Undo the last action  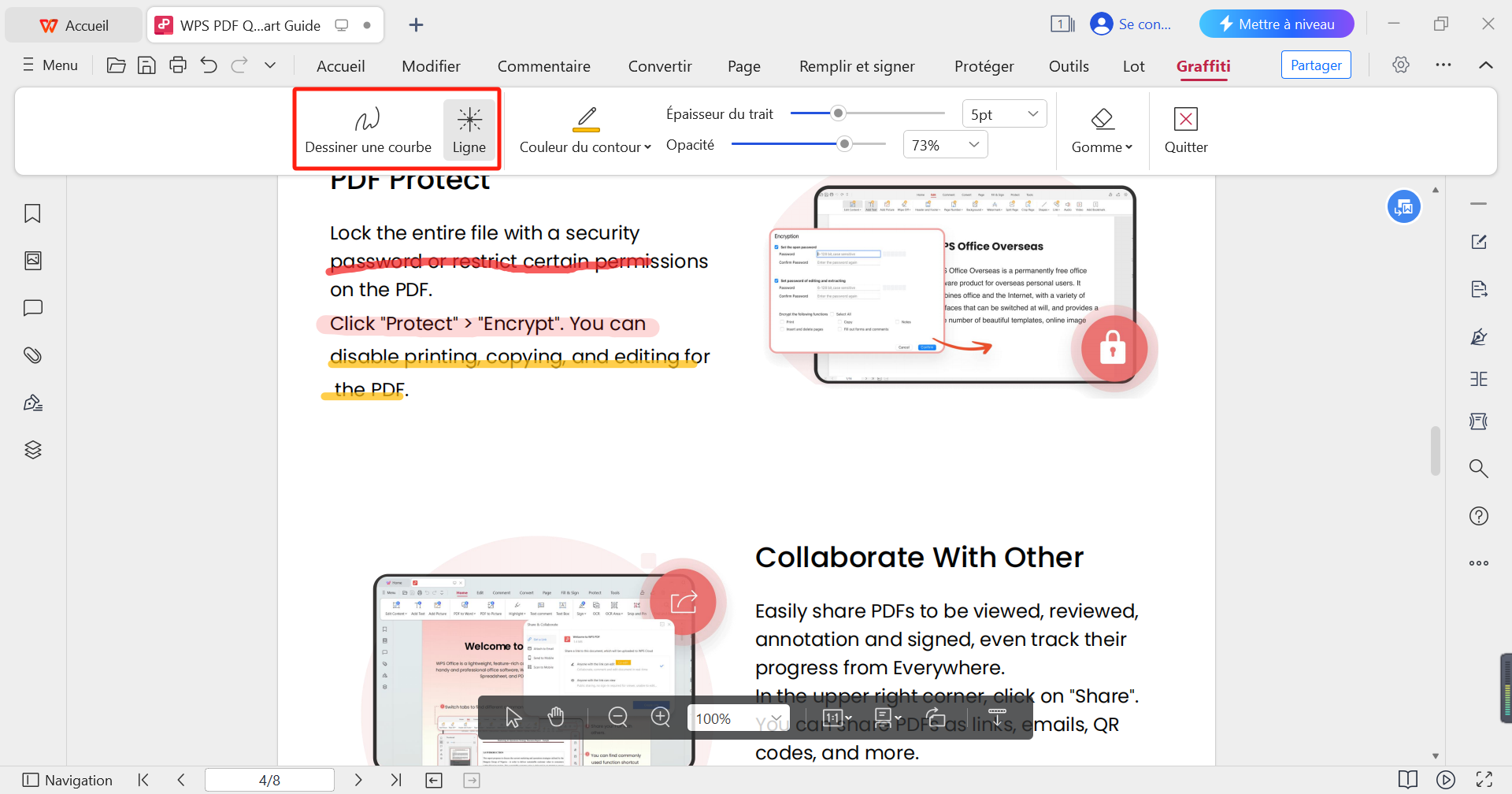[x=209, y=65]
